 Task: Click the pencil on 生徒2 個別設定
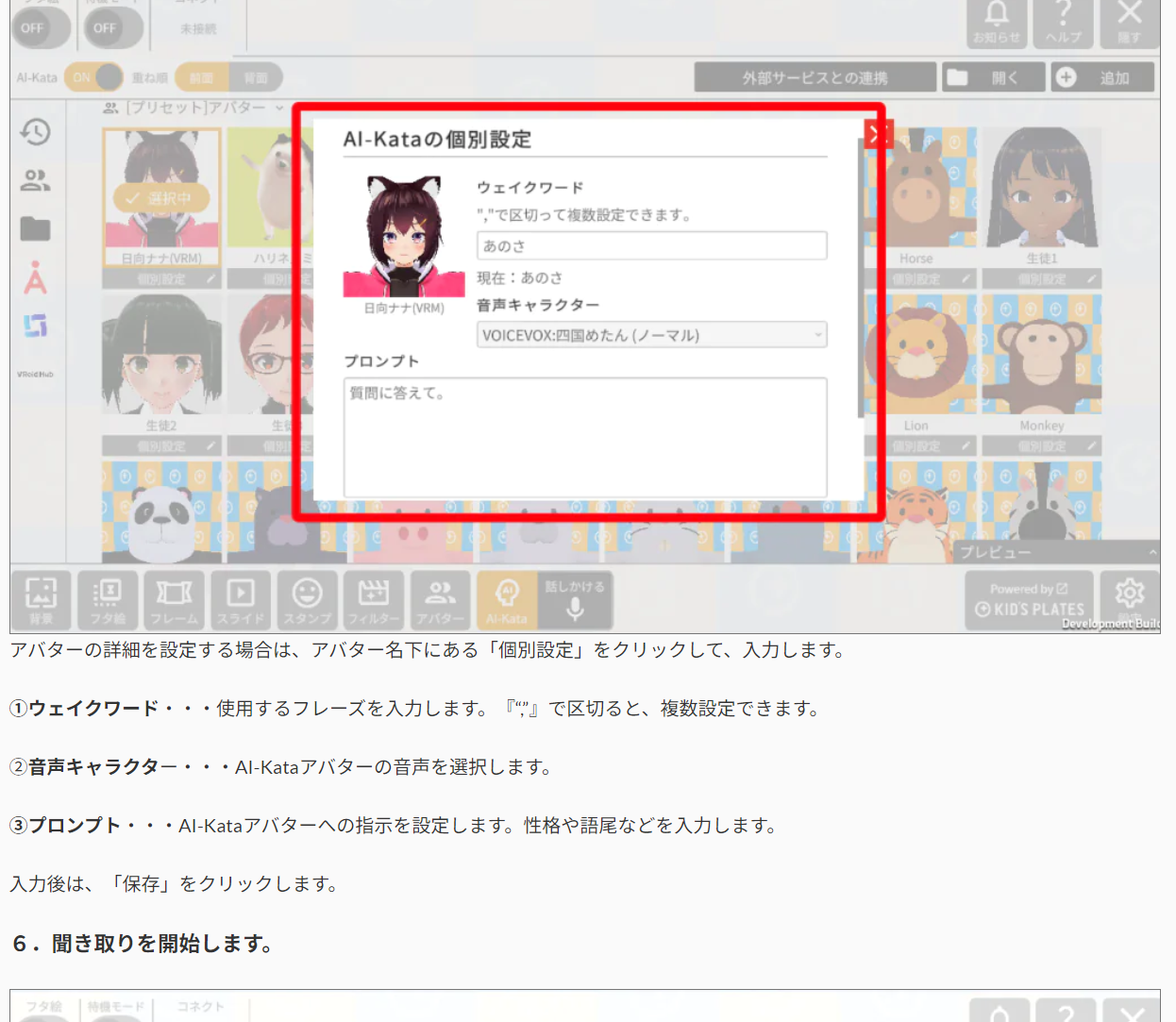(x=210, y=446)
